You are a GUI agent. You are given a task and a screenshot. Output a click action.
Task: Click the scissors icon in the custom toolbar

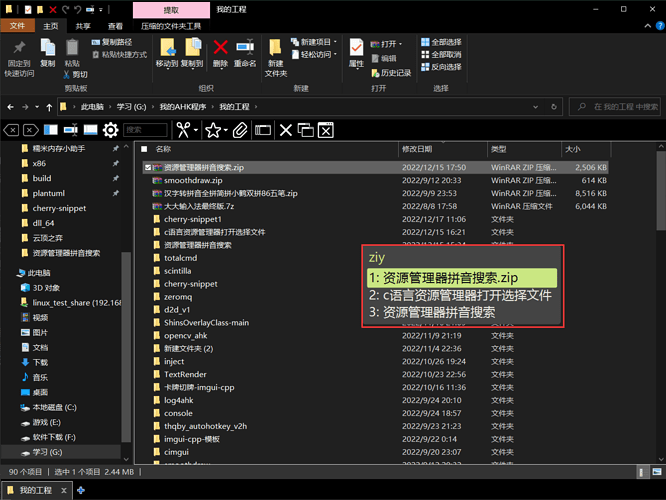(182, 130)
